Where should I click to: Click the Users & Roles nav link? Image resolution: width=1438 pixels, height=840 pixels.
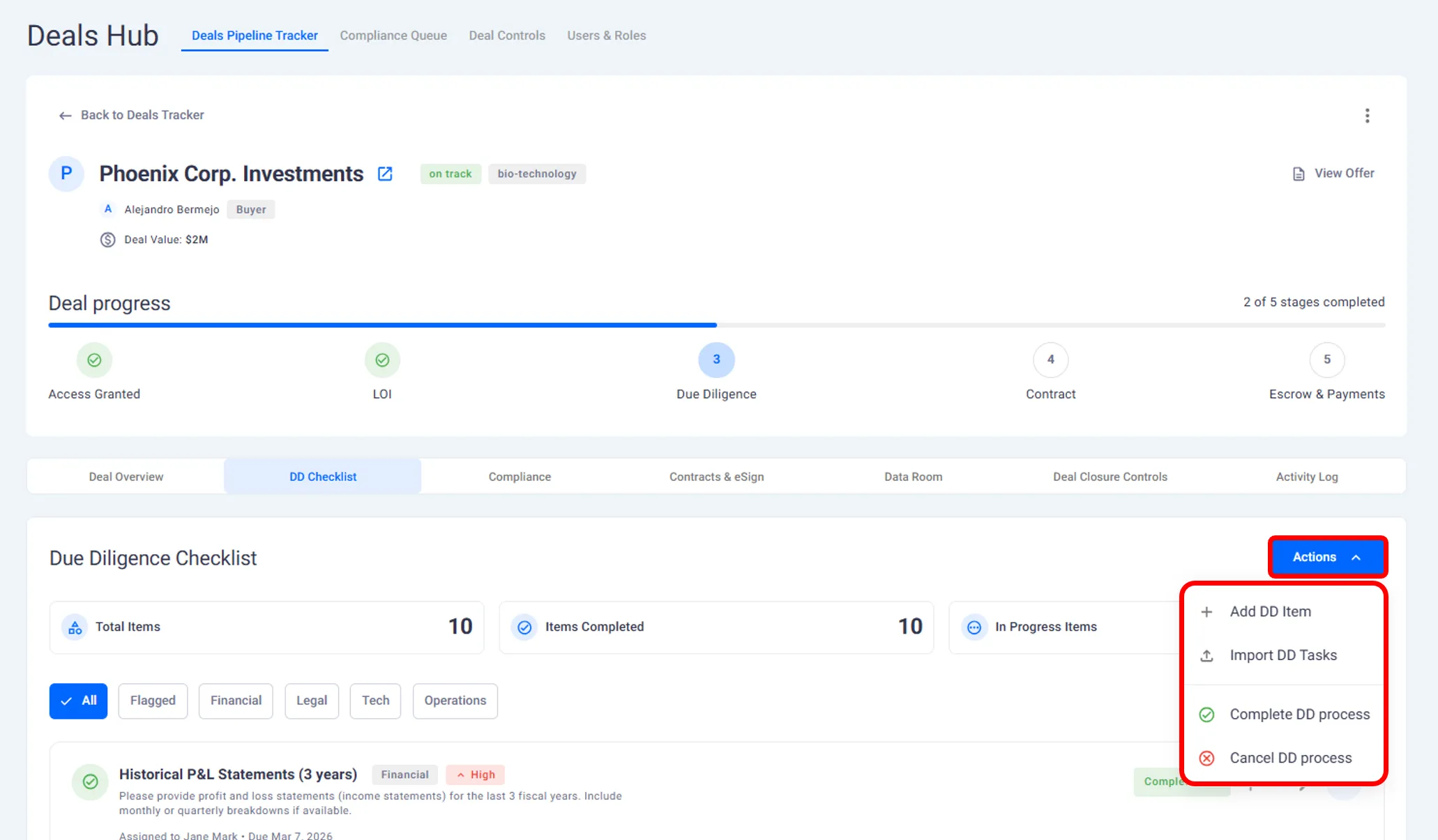pyautogui.click(x=606, y=36)
